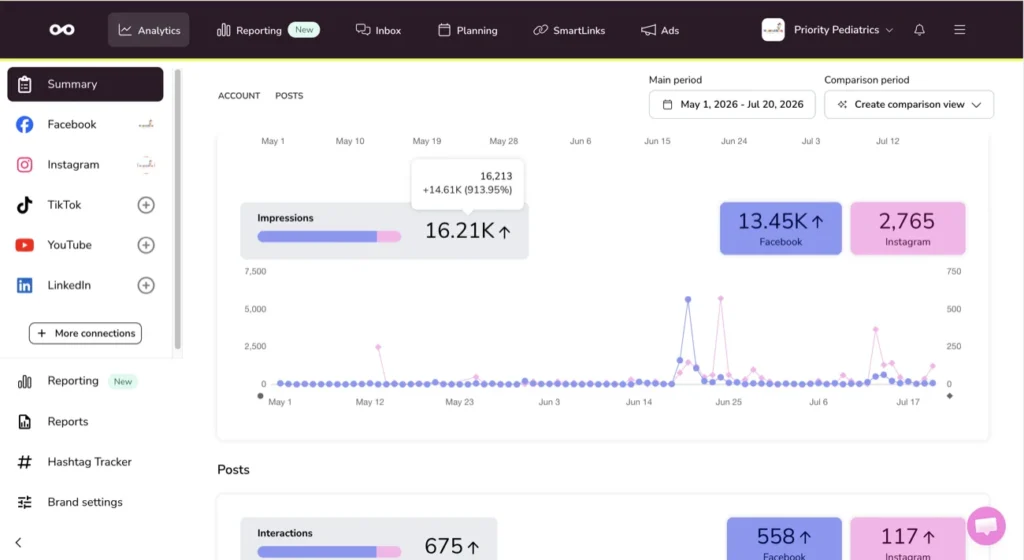Expand the Priority Pediatrics brand dropdown
The height and width of the screenshot is (560, 1024).
[x=842, y=30]
